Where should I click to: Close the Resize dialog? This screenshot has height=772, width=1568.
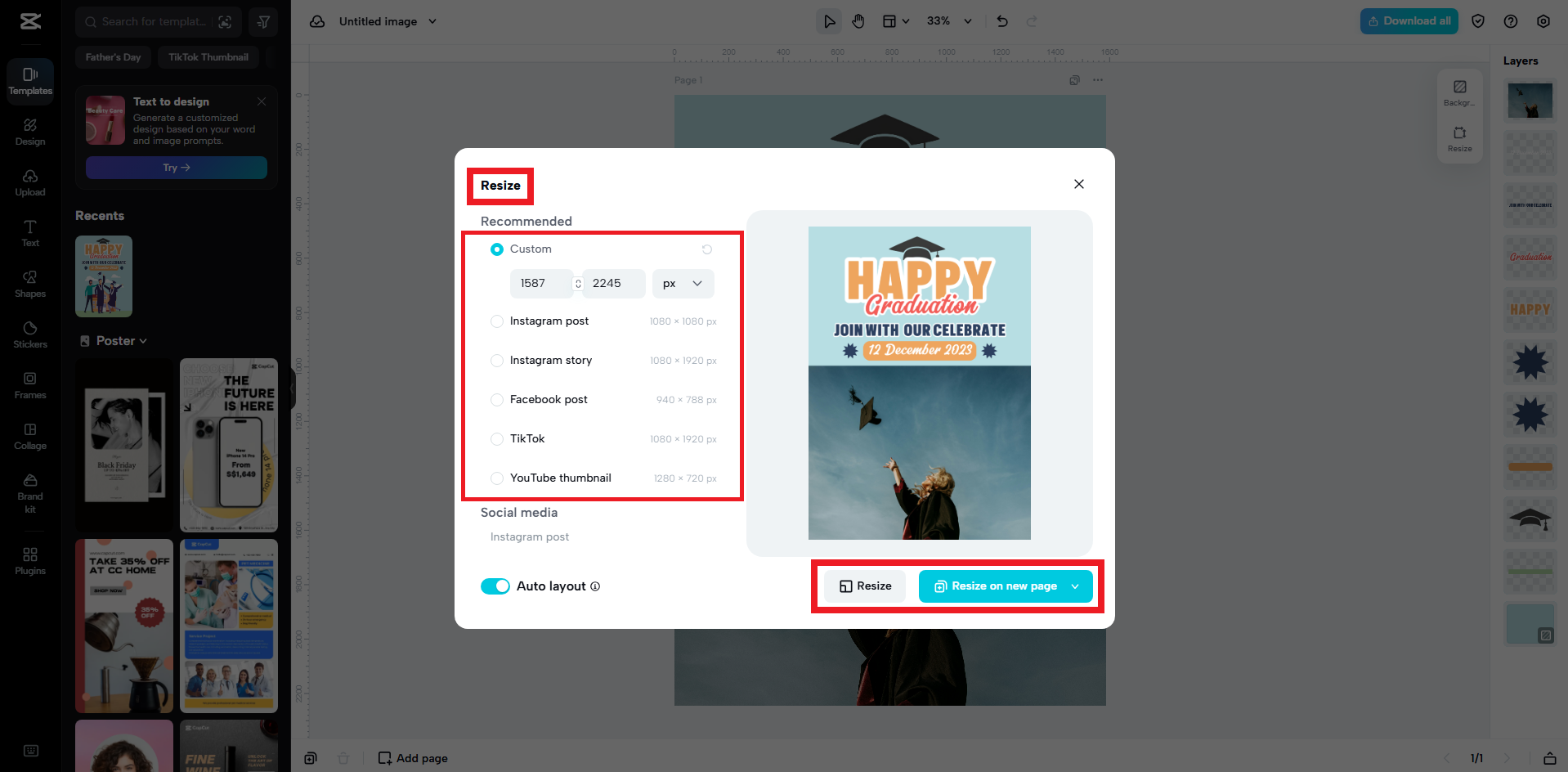point(1079,184)
